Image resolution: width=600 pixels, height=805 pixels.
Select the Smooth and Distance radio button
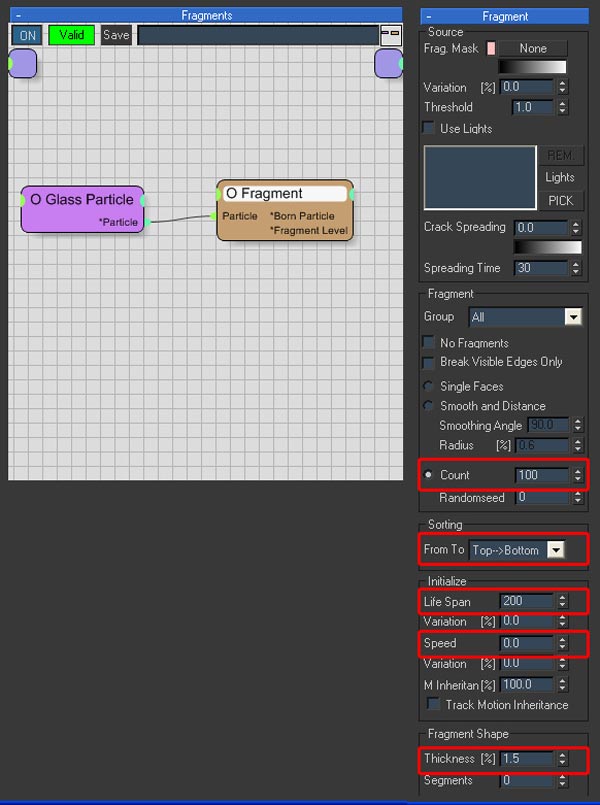(x=428, y=406)
